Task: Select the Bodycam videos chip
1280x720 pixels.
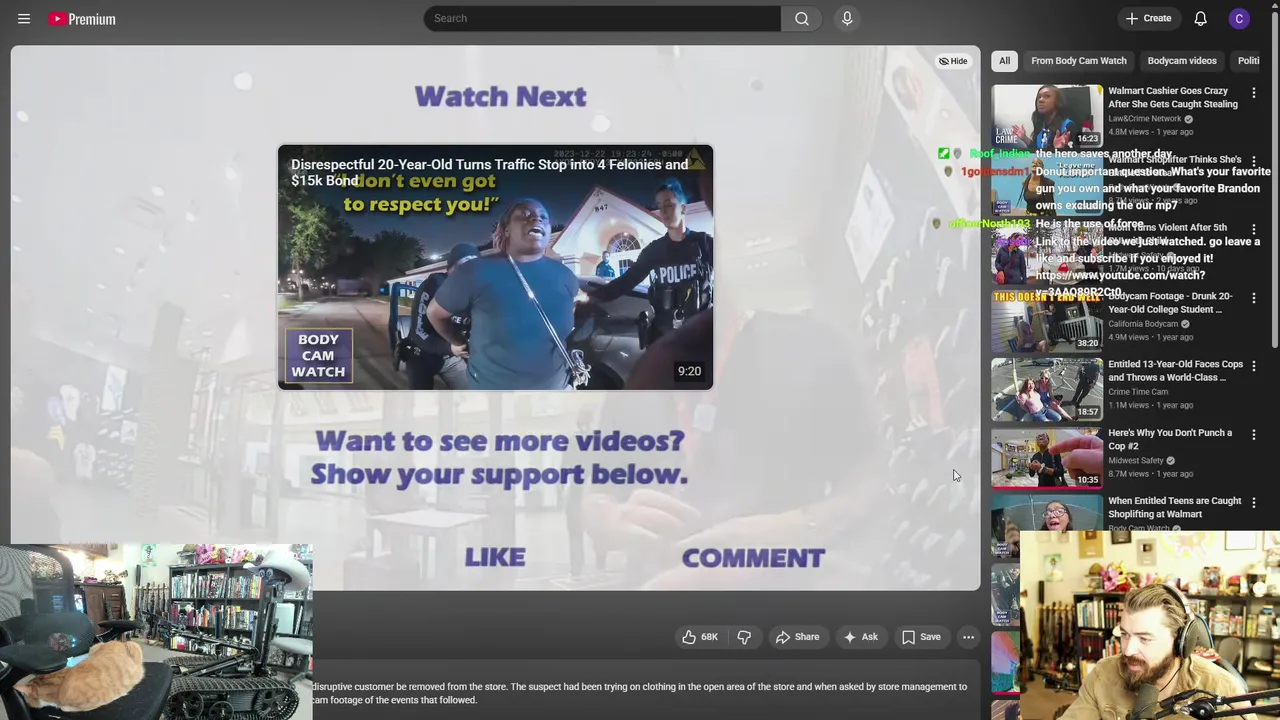Action: (1182, 61)
